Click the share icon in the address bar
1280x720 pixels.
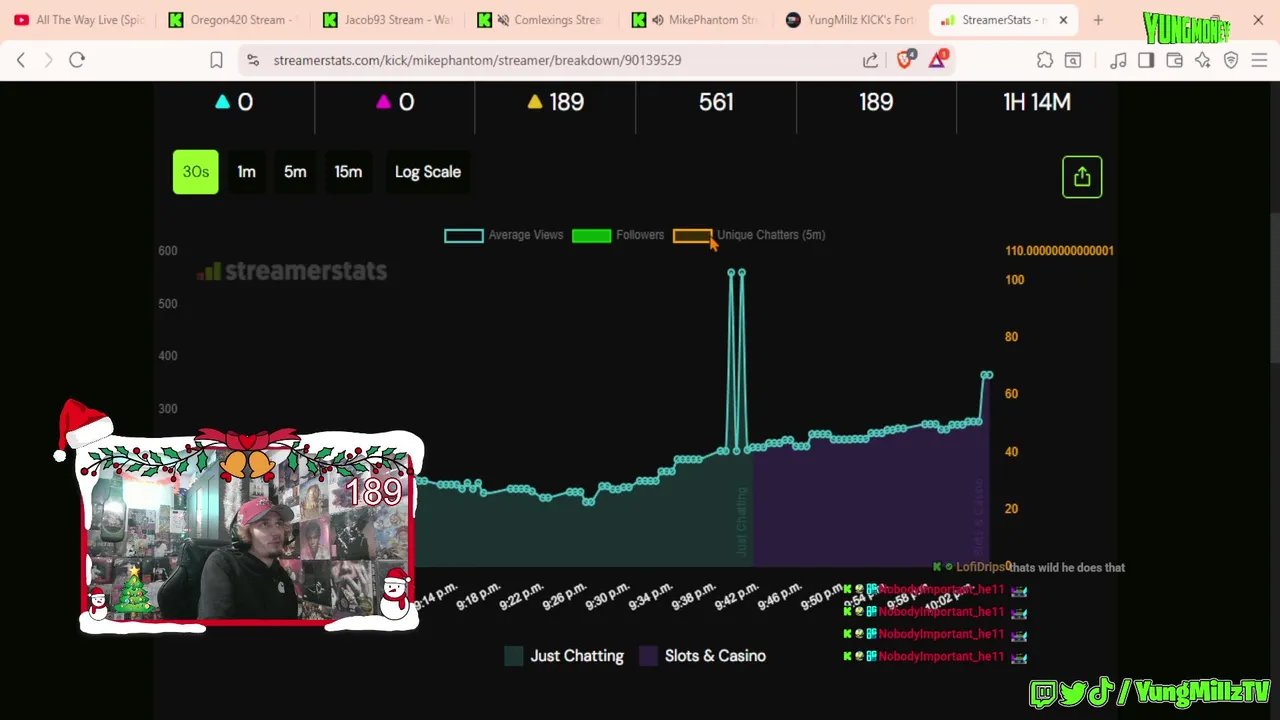(x=871, y=60)
